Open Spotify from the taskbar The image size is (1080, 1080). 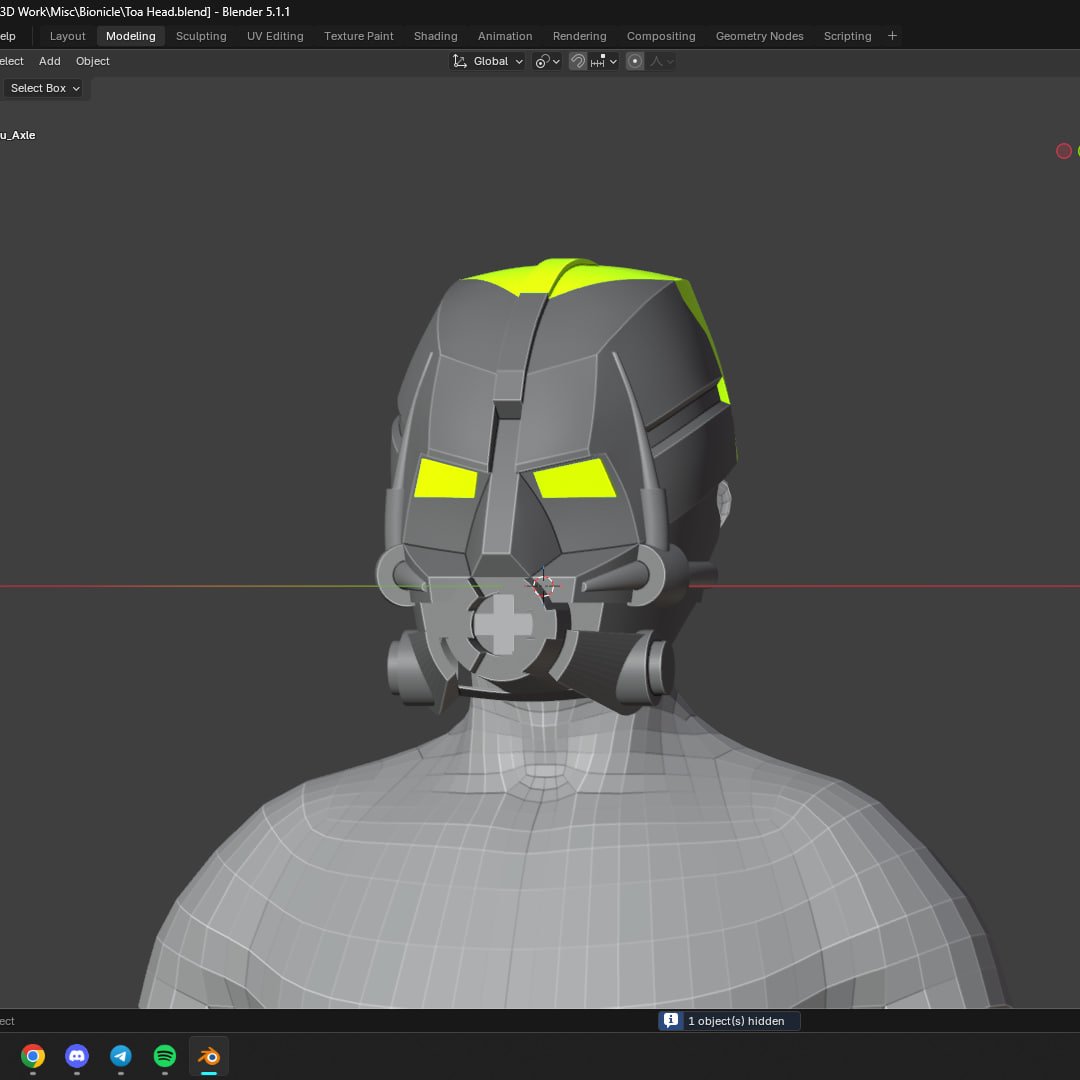165,1056
